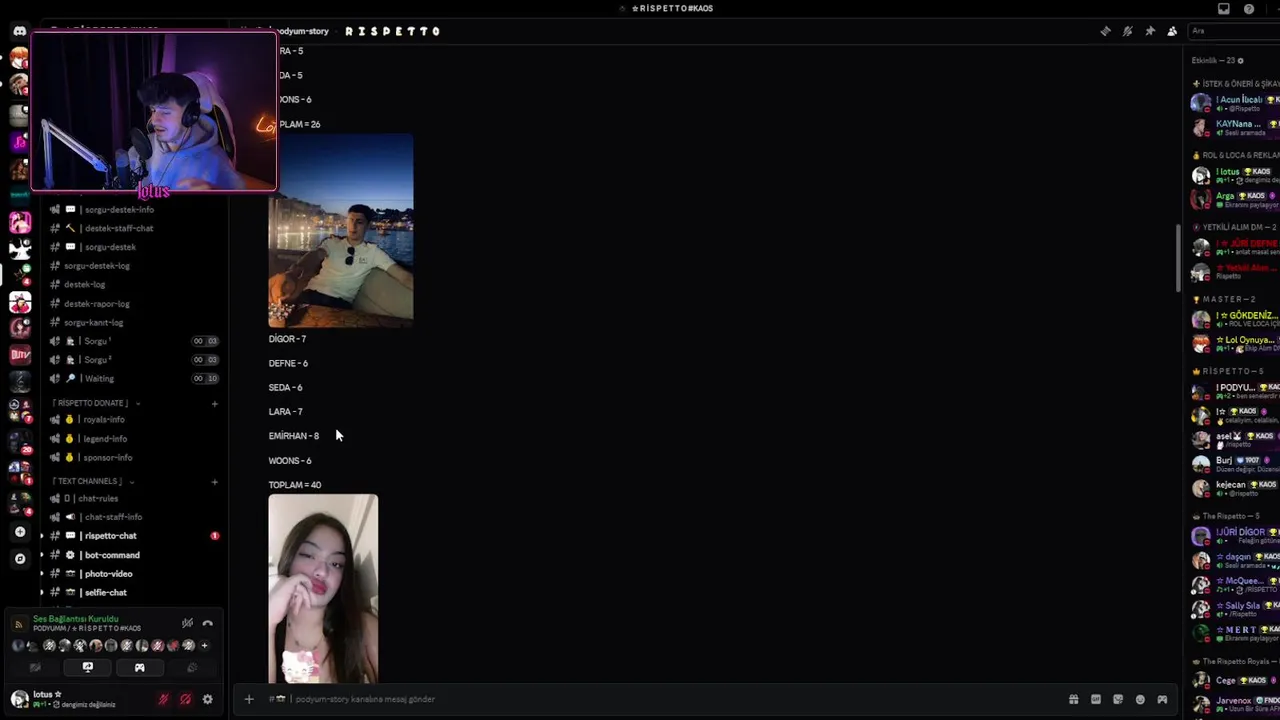This screenshot has height=720, width=1280.
Task: Share your screen button
Action: (x=88, y=667)
